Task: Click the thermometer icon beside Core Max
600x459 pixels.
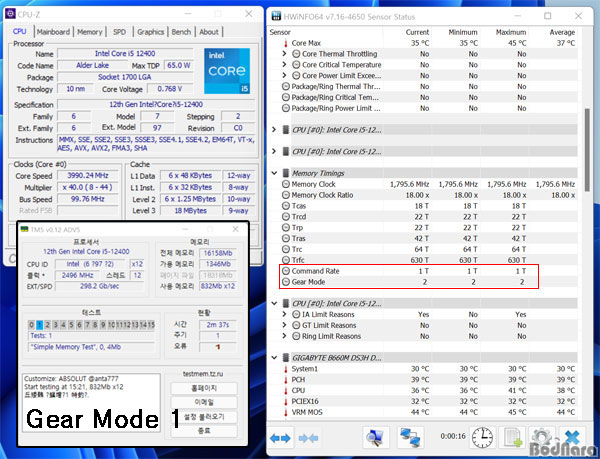Action: click(285, 43)
